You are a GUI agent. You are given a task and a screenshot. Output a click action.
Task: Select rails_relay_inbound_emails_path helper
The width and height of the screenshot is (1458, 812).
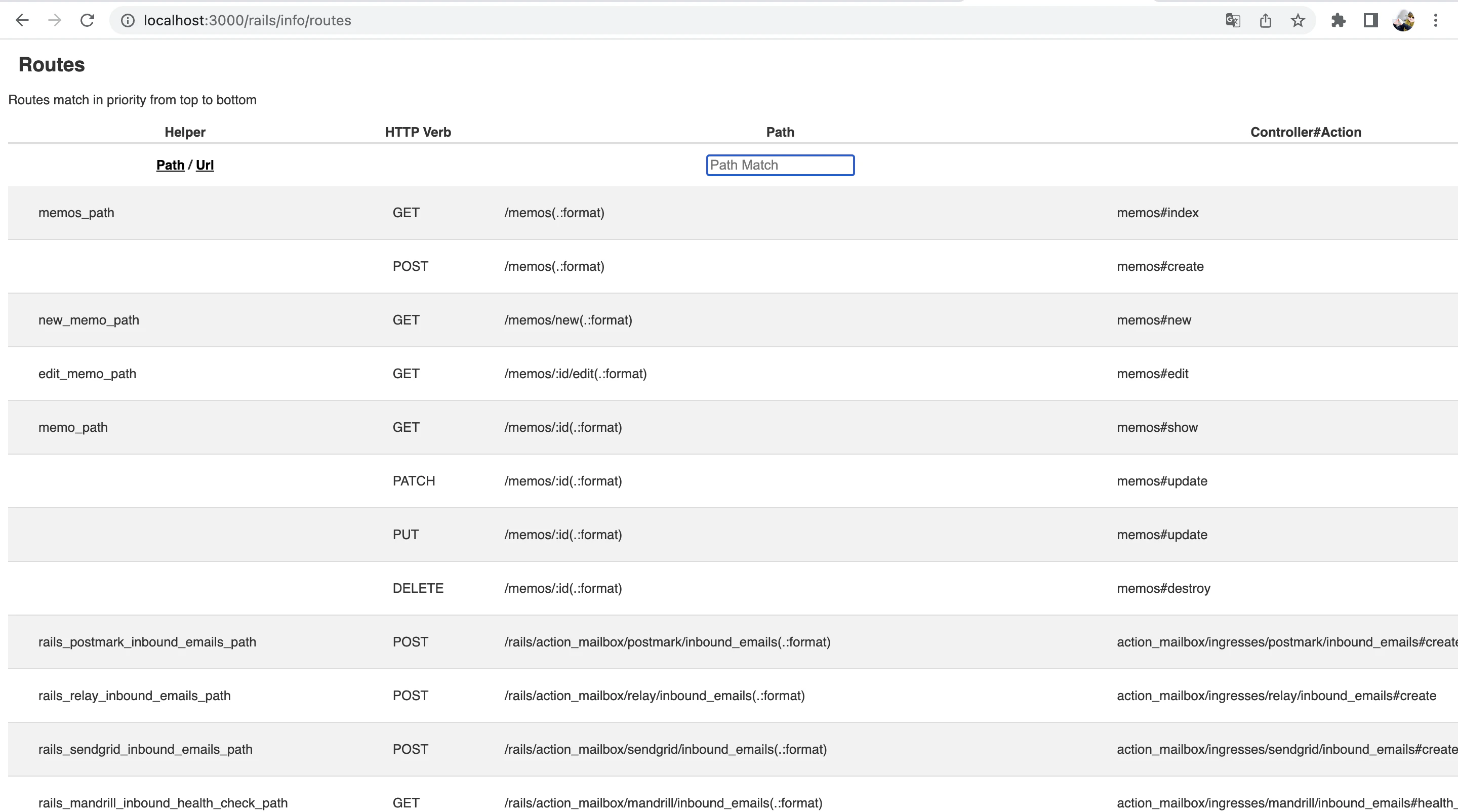click(x=135, y=696)
